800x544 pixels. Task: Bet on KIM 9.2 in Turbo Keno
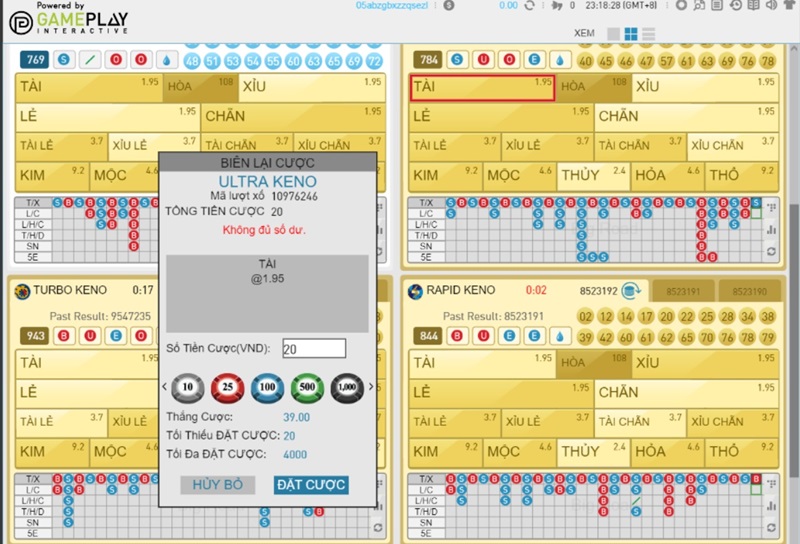53,452
